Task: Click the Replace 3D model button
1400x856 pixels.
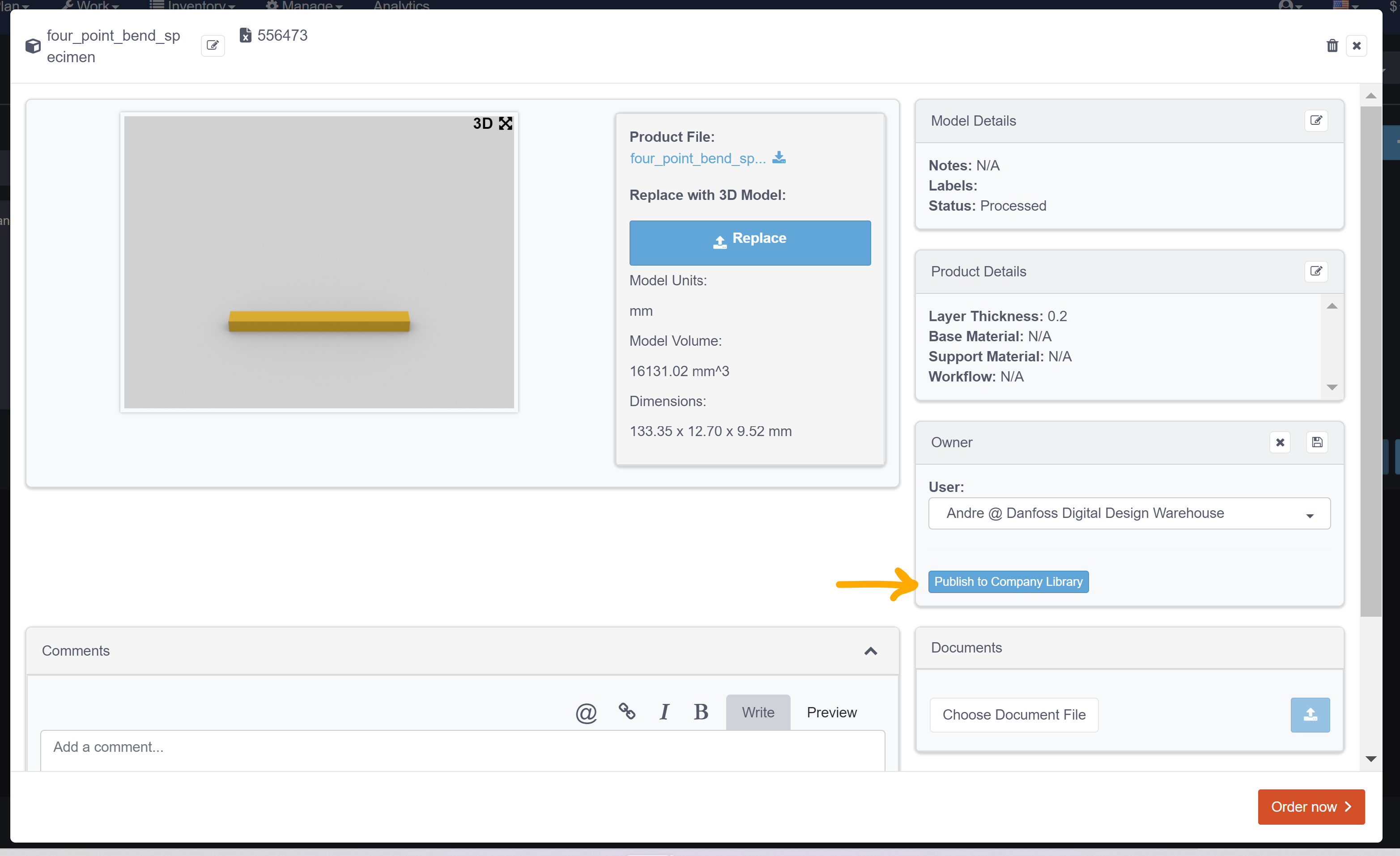Action: point(749,242)
